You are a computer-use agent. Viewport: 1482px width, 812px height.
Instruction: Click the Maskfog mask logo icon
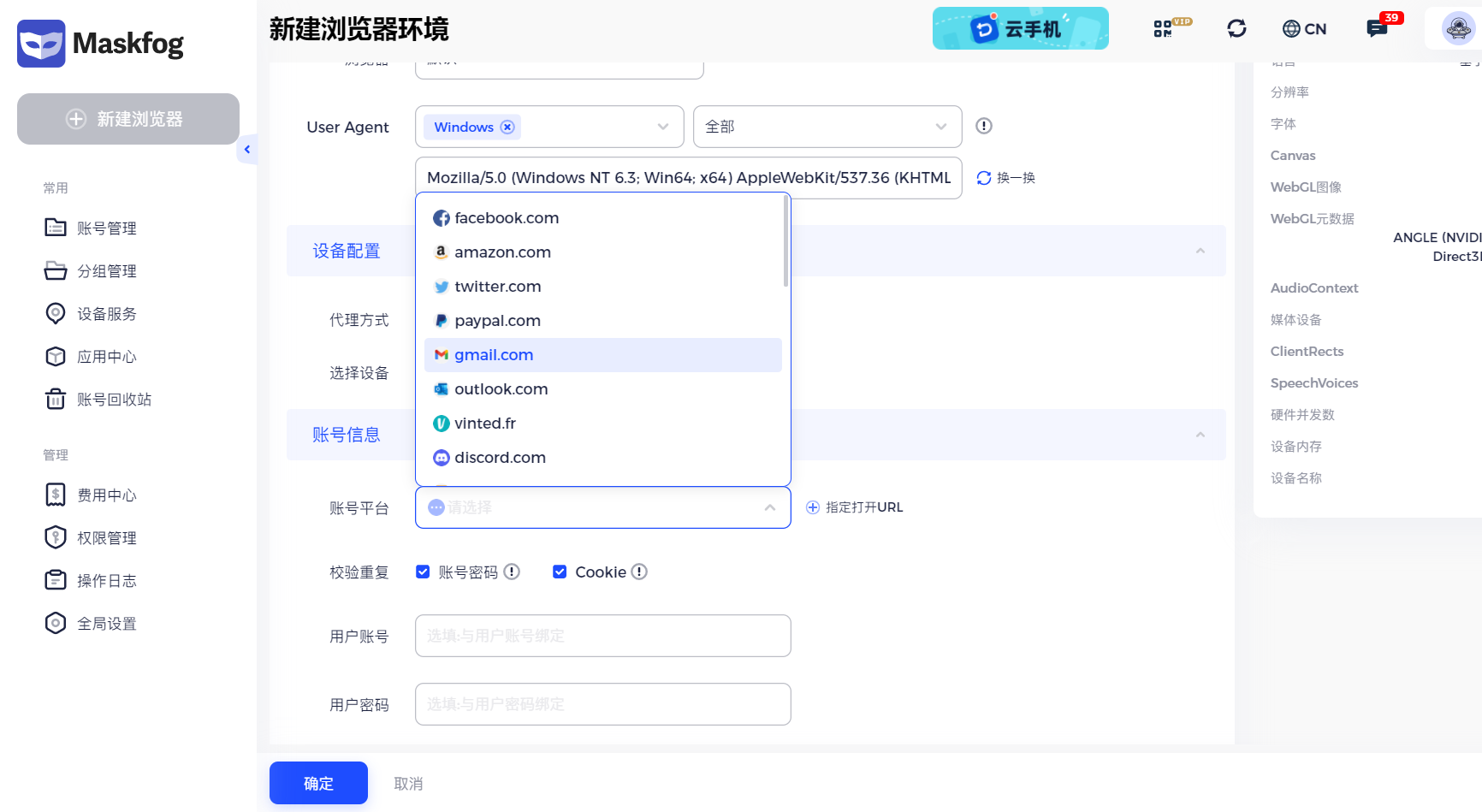41,43
